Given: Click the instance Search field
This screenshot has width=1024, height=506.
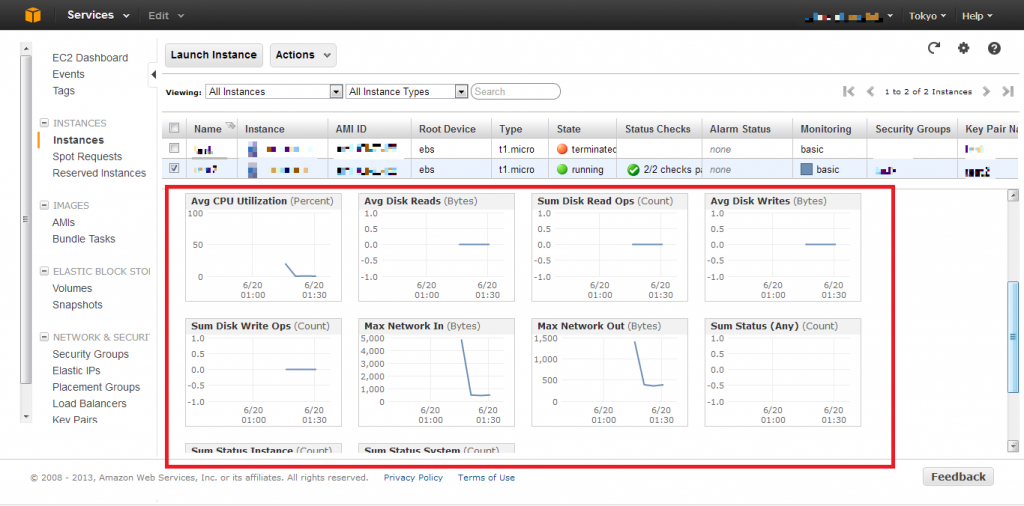Looking at the screenshot, I should (x=516, y=91).
